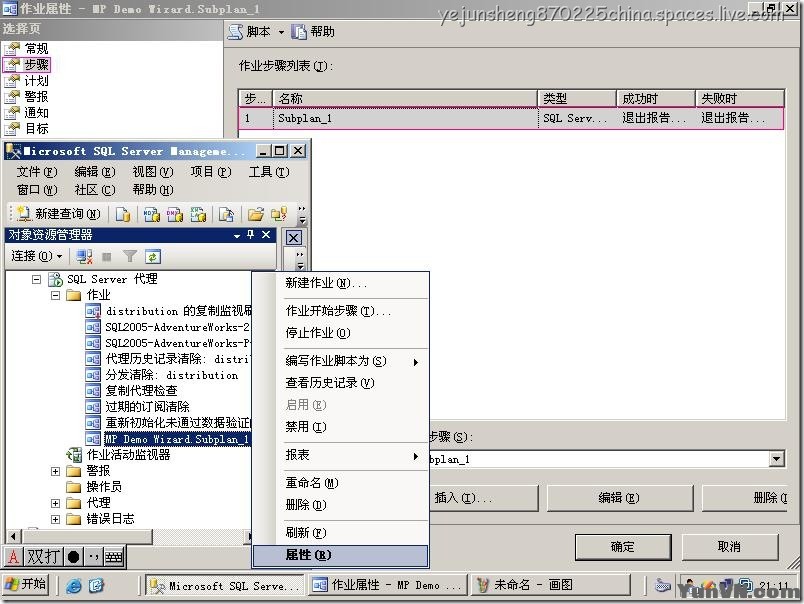The width and height of the screenshot is (804, 604).
Task: Open the 工具(T) menu
Action: 269,172
